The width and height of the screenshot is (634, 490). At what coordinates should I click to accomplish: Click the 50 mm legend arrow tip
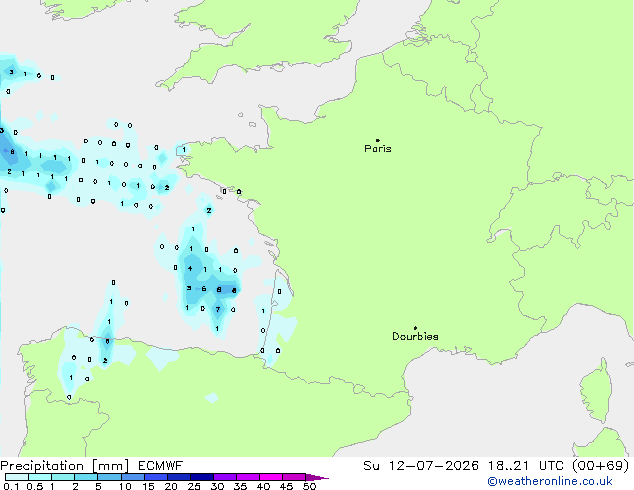[317, 477]
